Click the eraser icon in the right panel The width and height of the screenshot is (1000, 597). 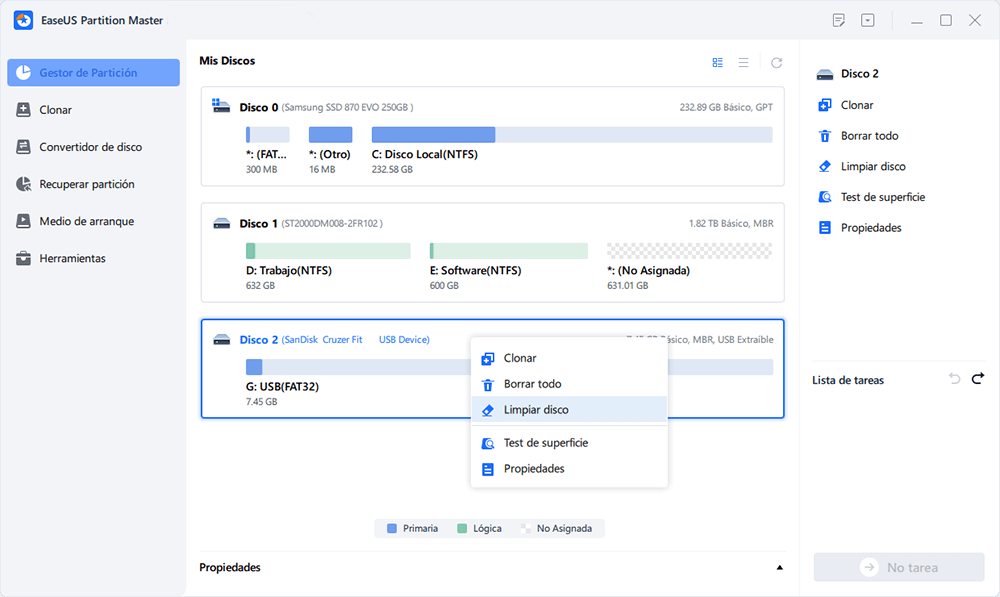825,166
